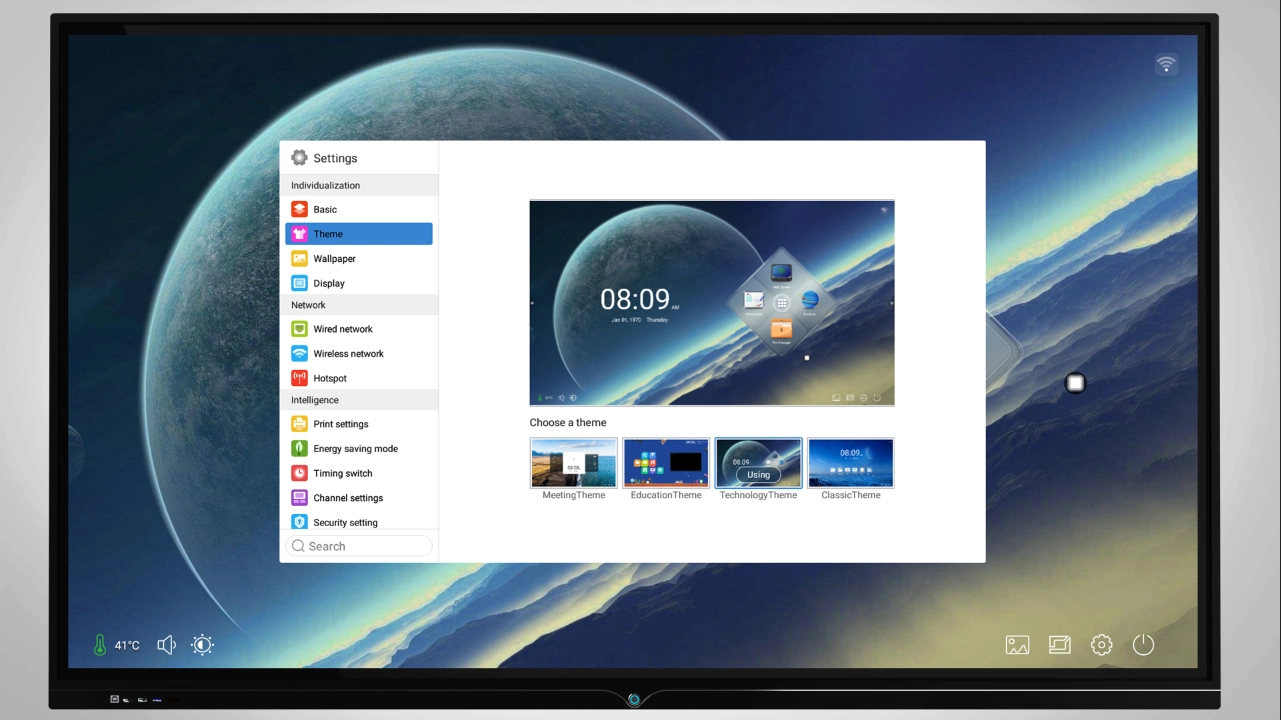Click the large theme preview image

click(712, 303)
